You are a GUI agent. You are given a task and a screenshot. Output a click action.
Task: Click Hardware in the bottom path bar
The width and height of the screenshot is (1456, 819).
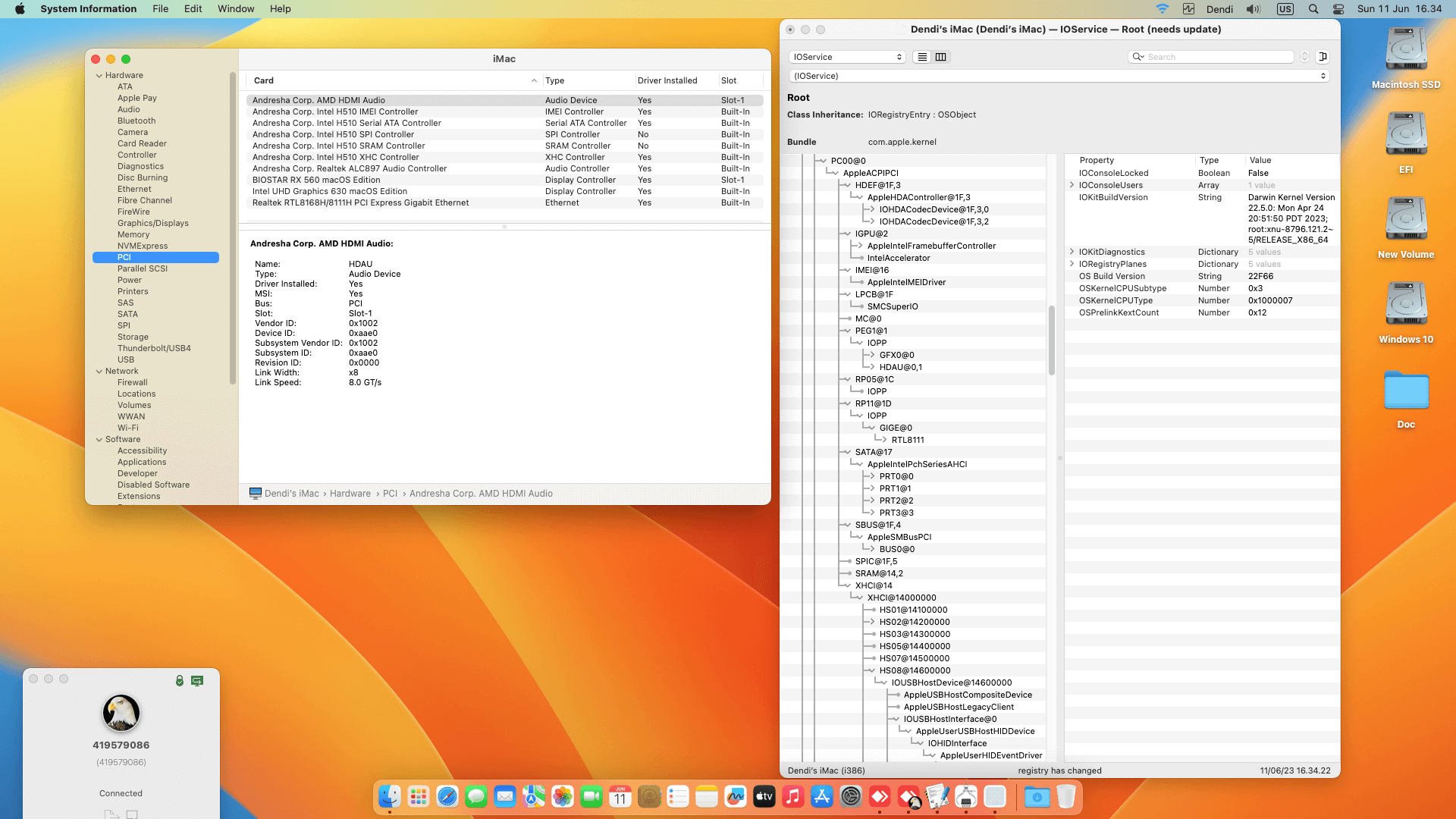[x=350, y=494]
